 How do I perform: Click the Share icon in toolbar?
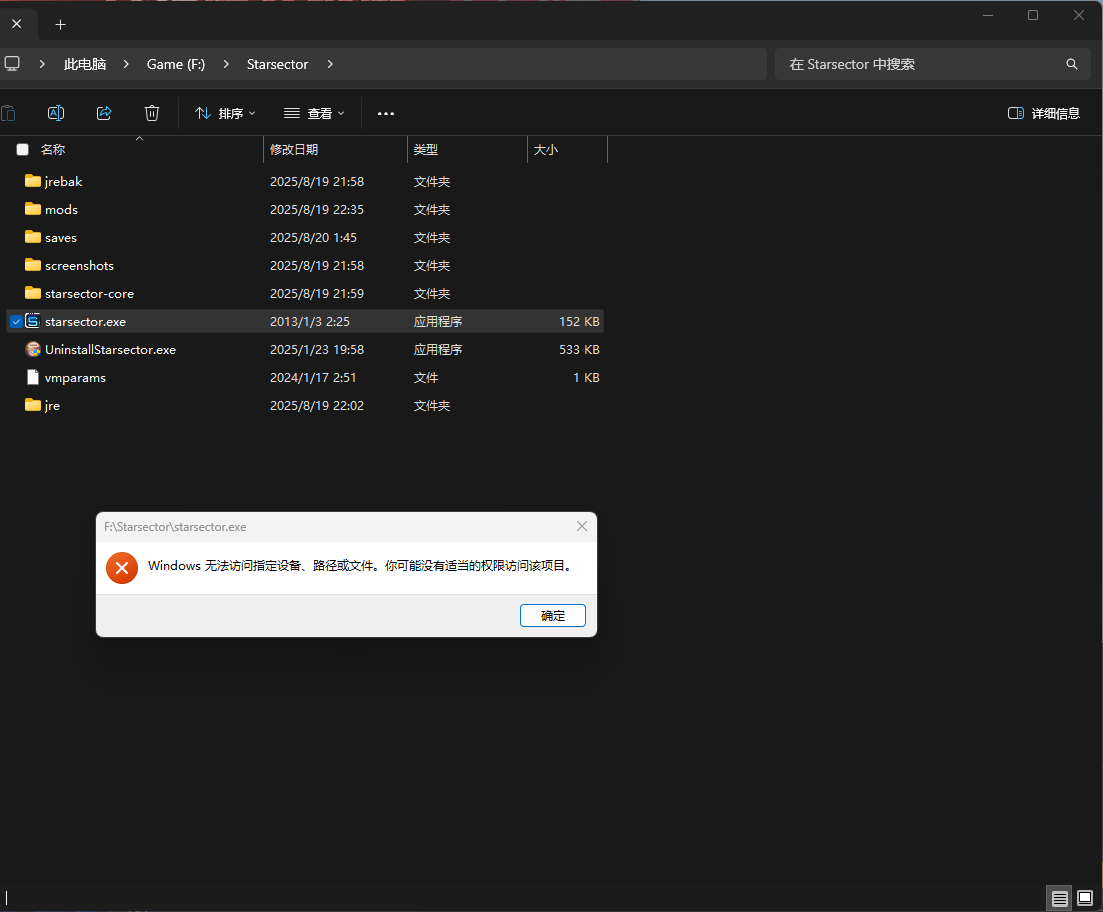click(104, 113)
